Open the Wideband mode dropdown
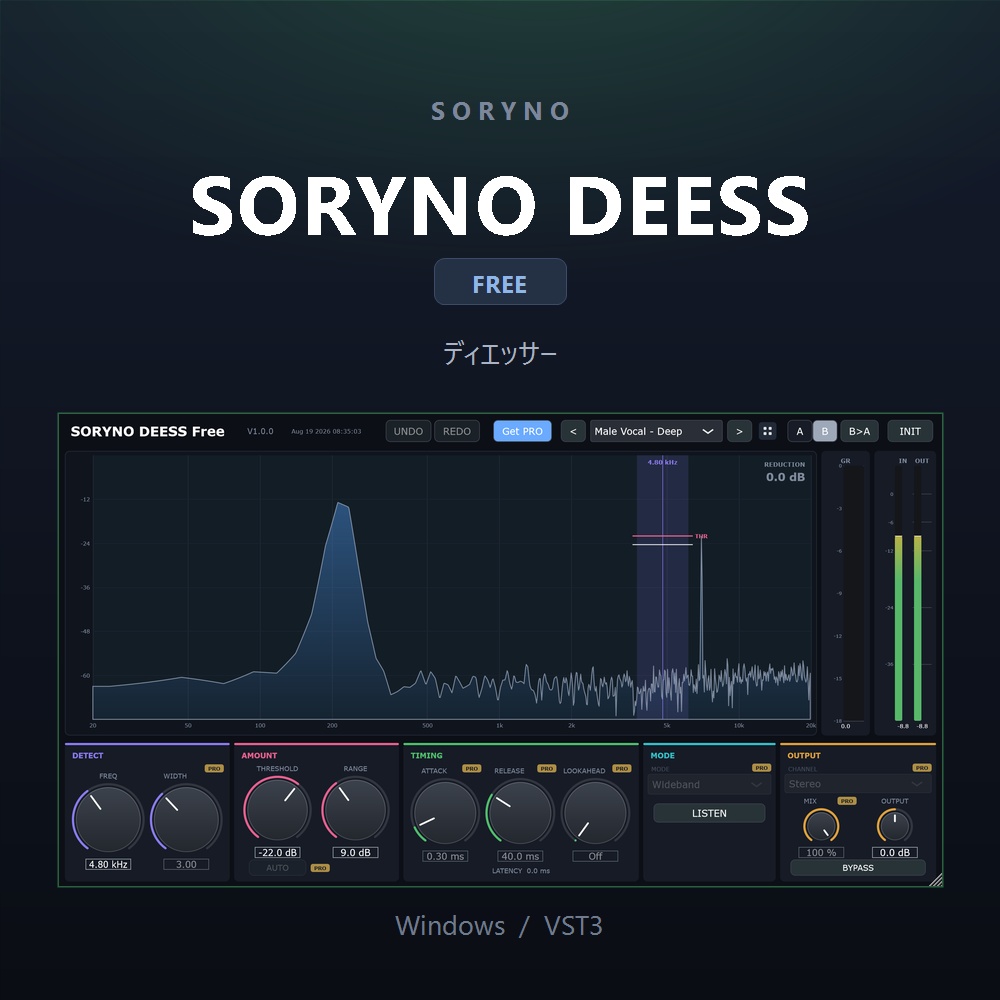The height and width of the screenshot is (1000, 1000). pos(709,784)
